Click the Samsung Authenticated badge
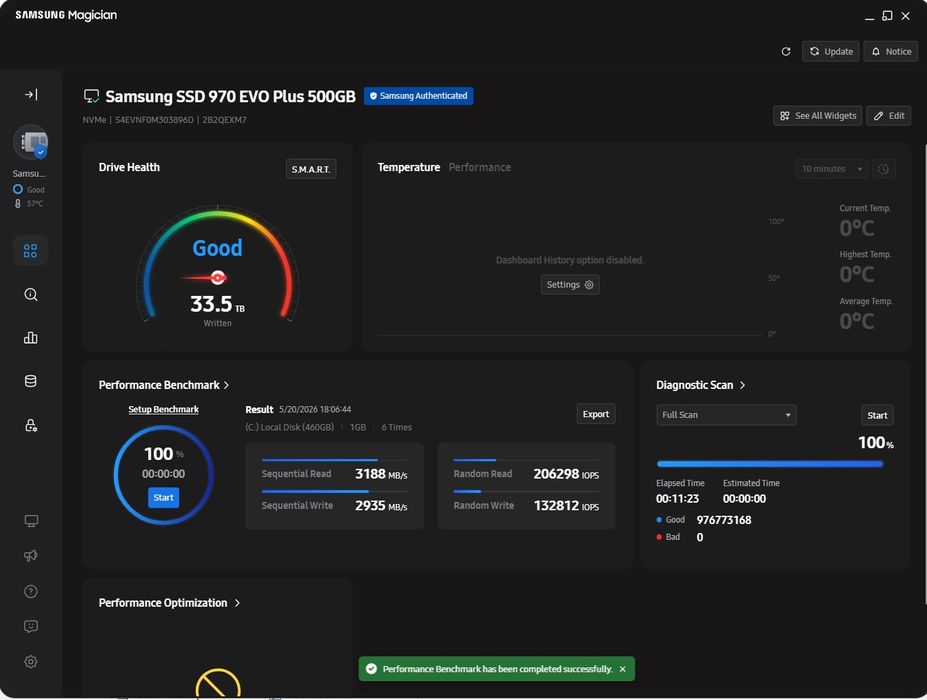Viewport: 927px width, 700px height. tap(418, 96)
